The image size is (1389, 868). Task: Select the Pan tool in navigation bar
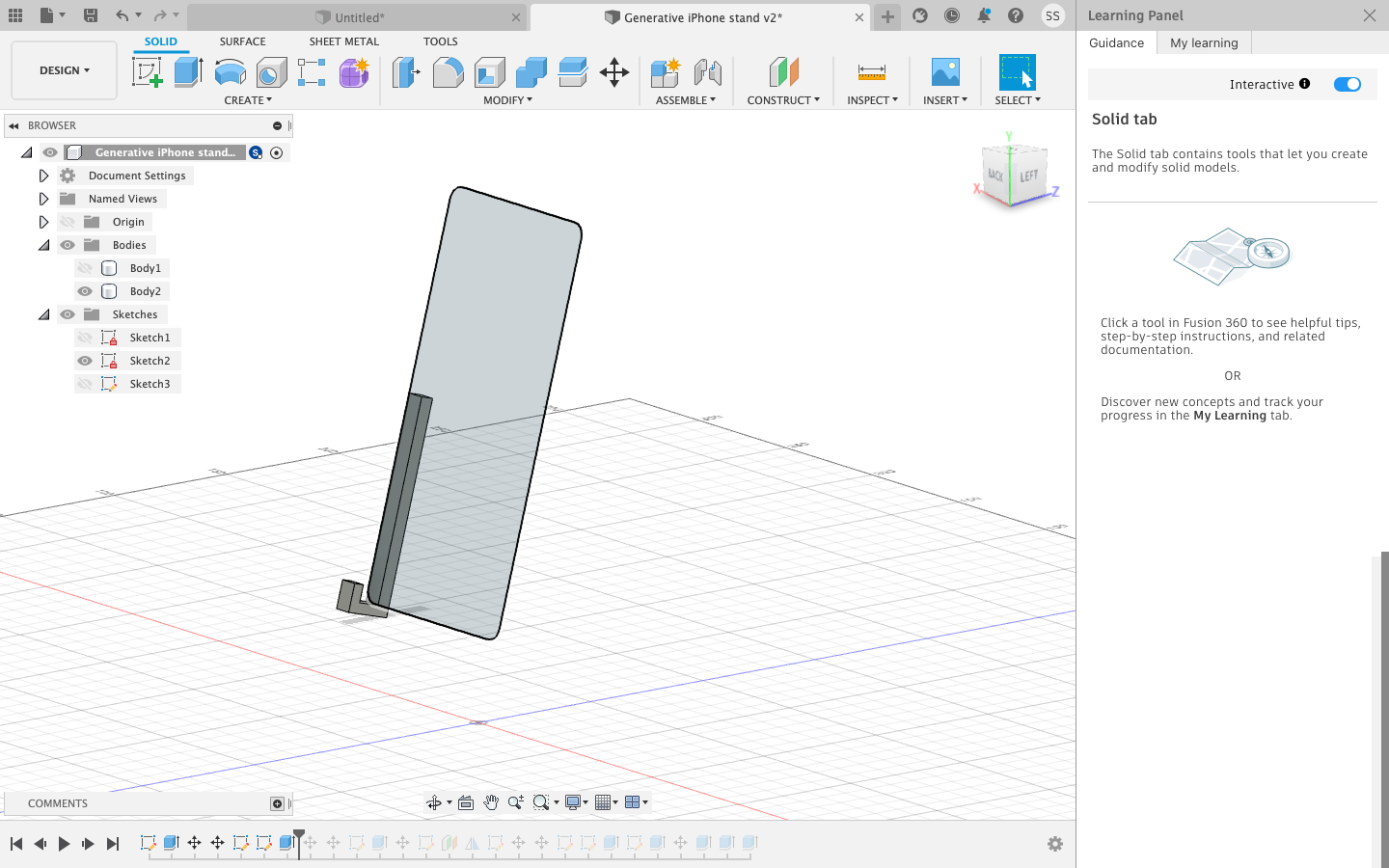(x=491, y=801)
